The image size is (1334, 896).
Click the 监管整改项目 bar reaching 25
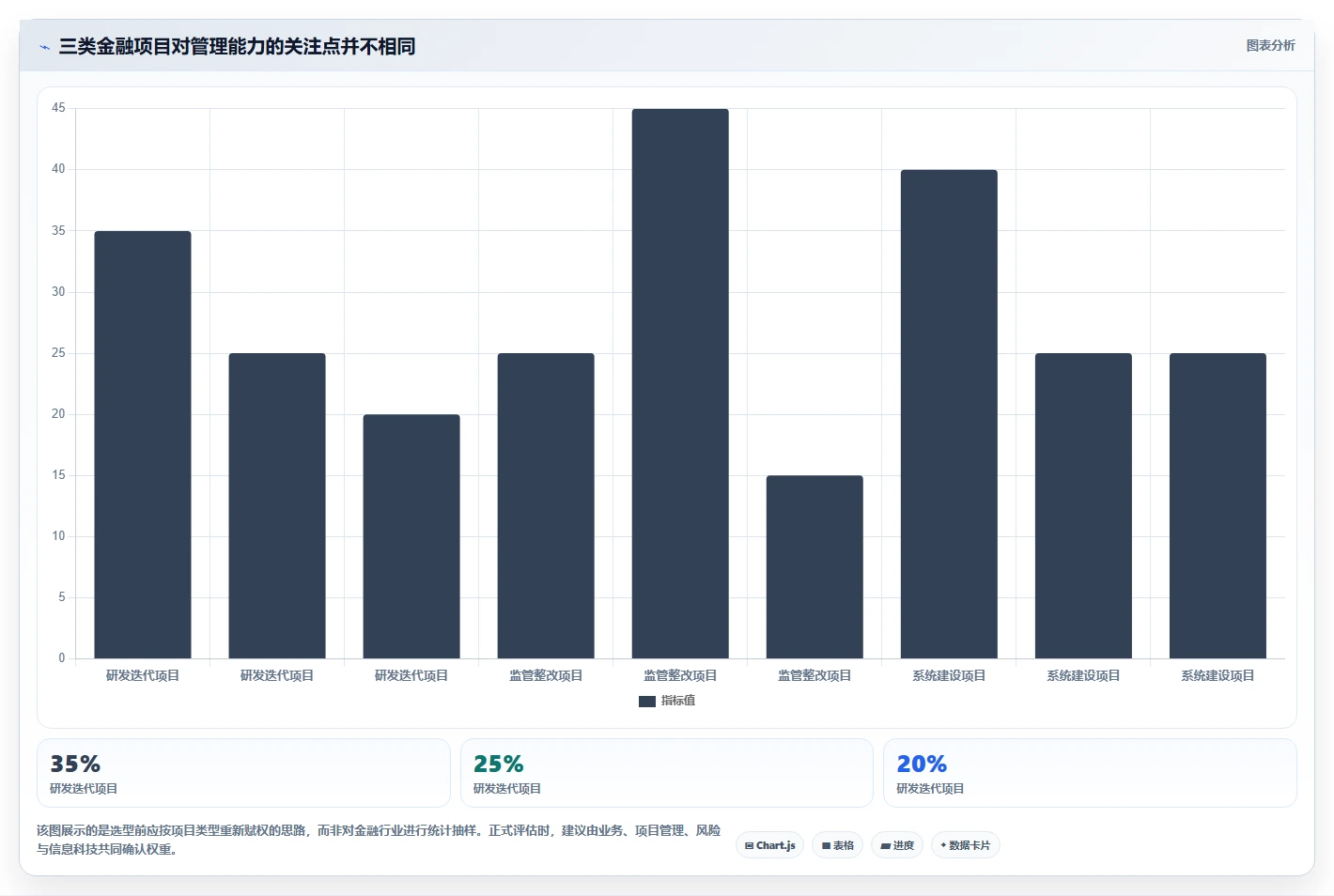[546, 505]
